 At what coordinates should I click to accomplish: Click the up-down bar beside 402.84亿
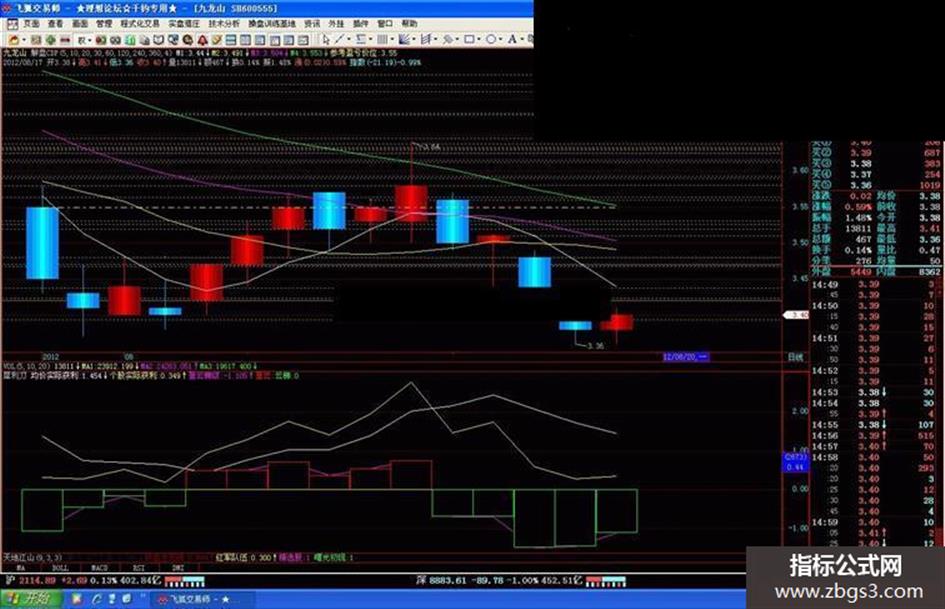184,581
